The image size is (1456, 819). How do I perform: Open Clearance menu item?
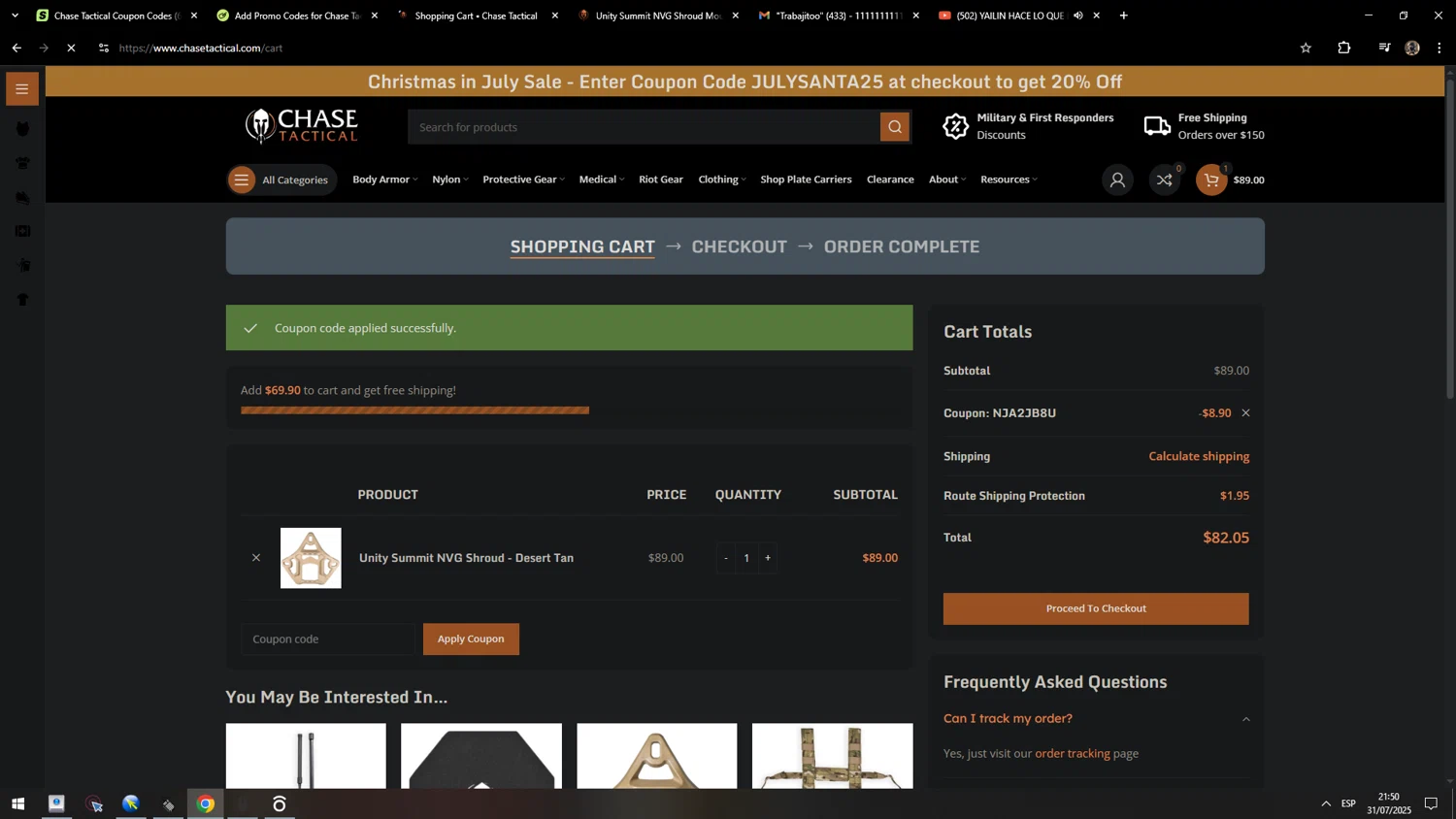pyautogui.click(x=890, y=180)
